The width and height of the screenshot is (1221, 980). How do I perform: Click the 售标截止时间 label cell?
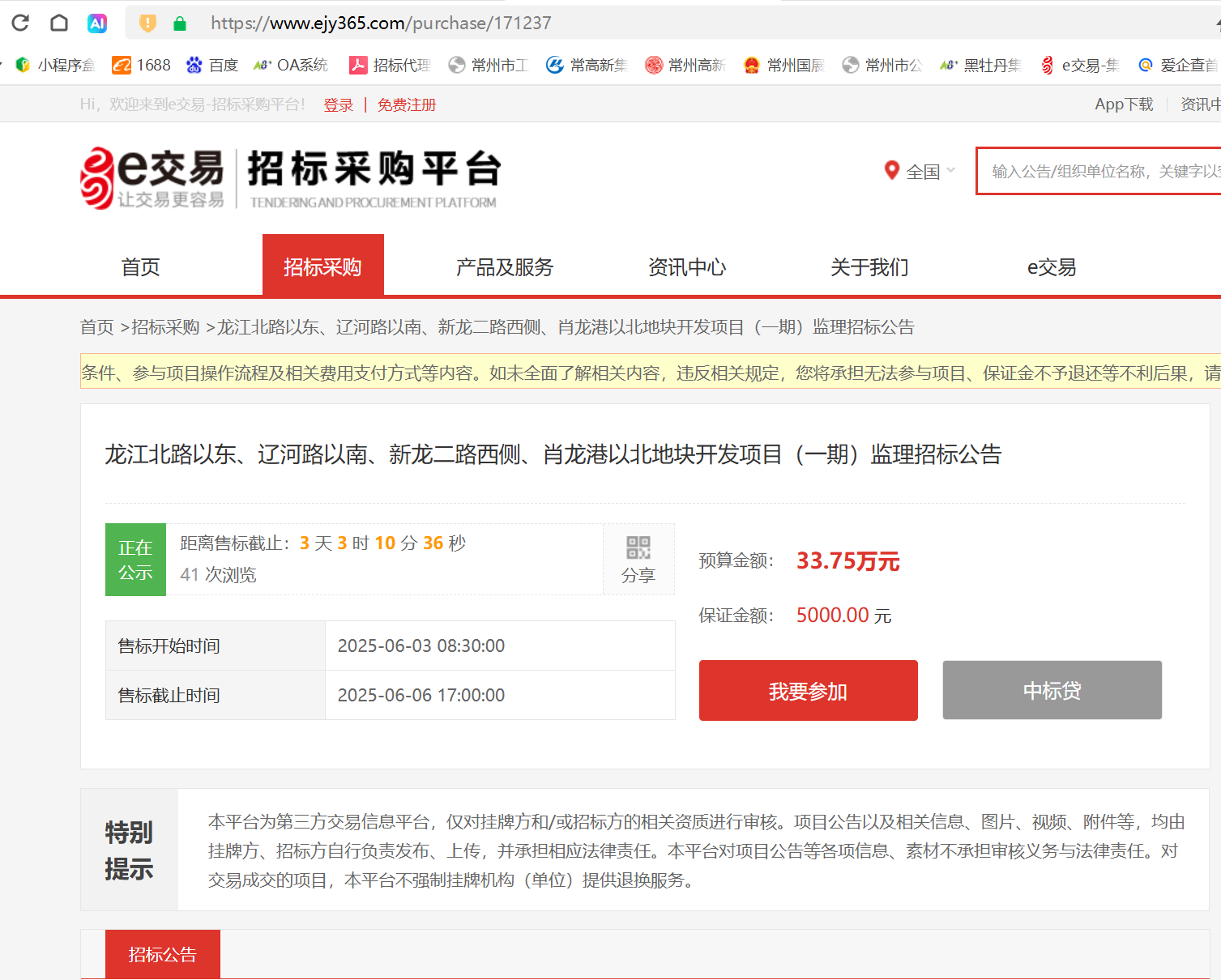[x=216, y=695]
